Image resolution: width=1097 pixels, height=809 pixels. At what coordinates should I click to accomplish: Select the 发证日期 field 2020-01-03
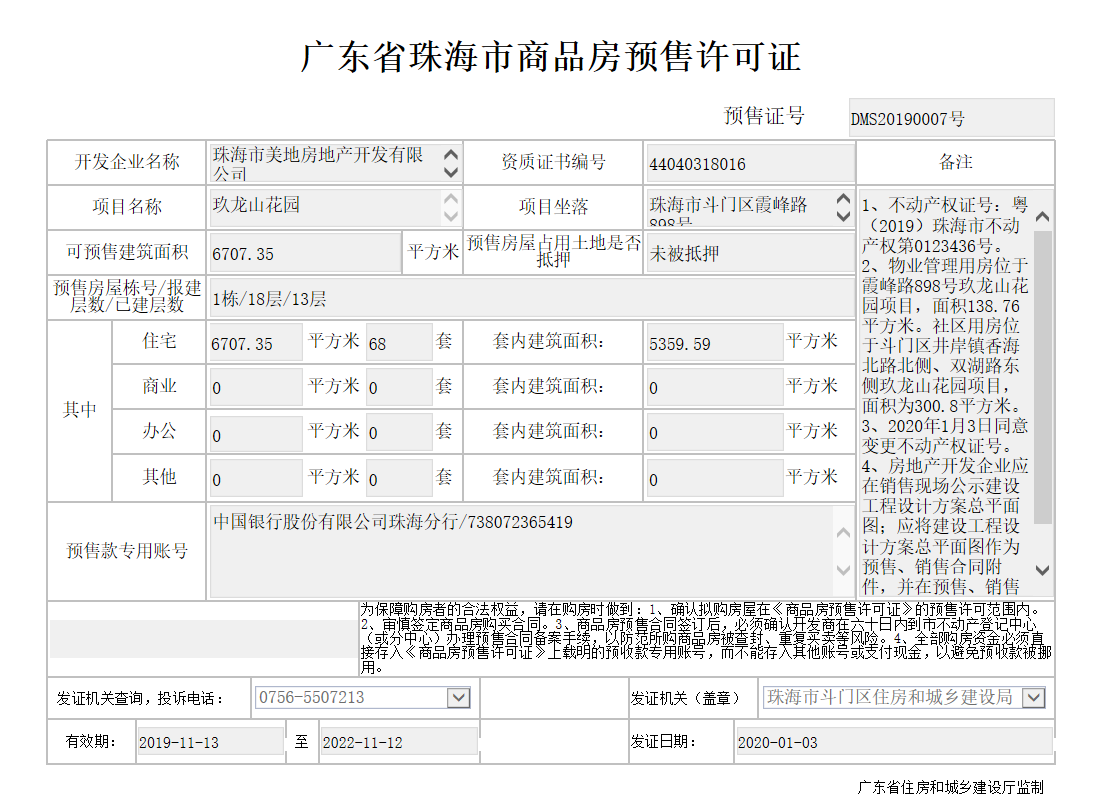tap(891, 742)
